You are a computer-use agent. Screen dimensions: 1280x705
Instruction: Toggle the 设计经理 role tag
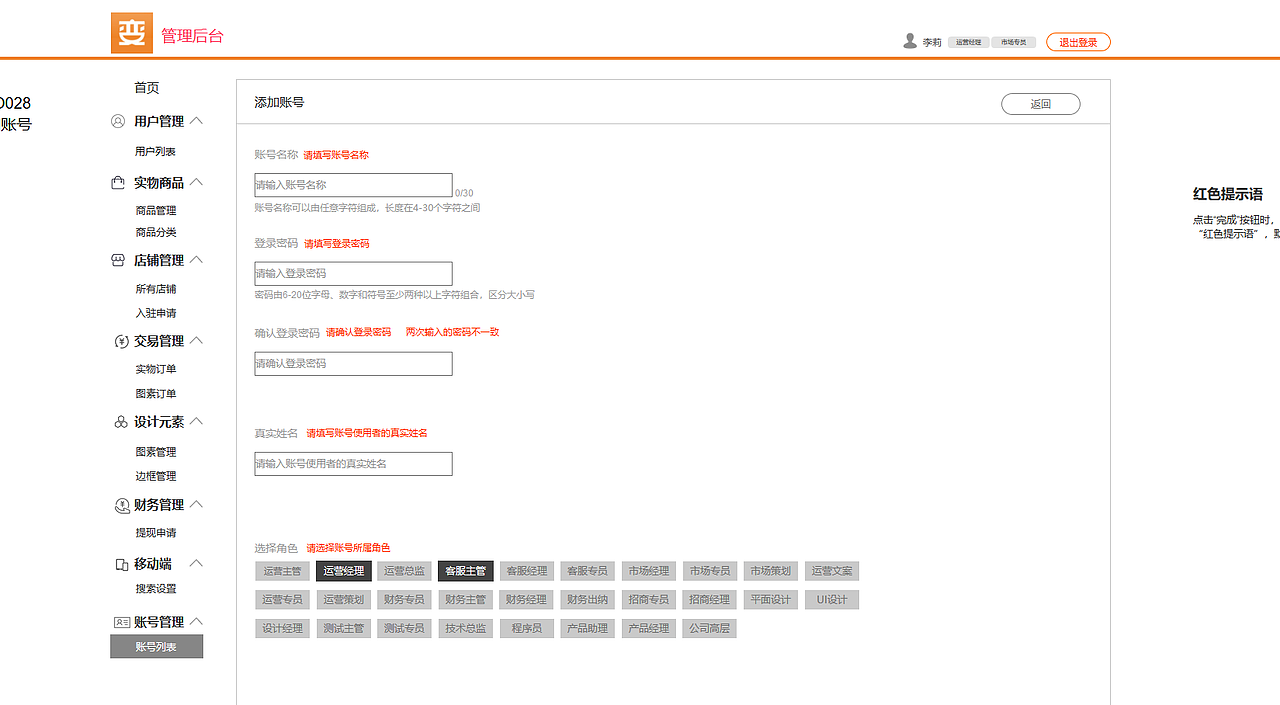(282, 629)
